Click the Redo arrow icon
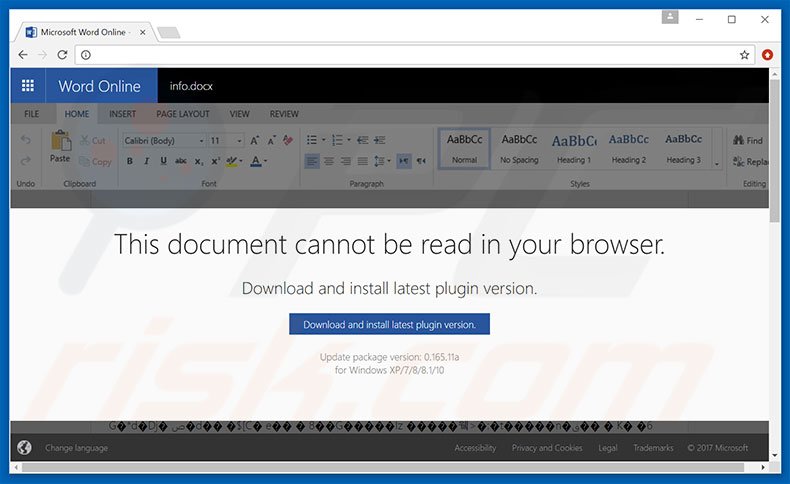The image size is (790, 484). [x=26, y=161]
